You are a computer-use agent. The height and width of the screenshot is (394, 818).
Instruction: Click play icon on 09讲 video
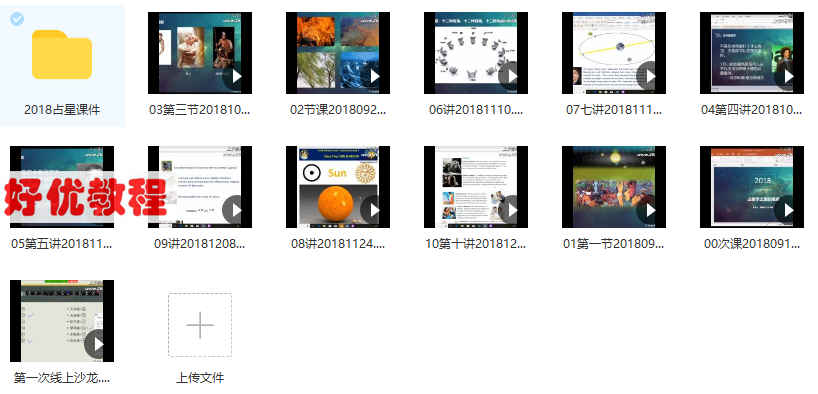(236, 210)
